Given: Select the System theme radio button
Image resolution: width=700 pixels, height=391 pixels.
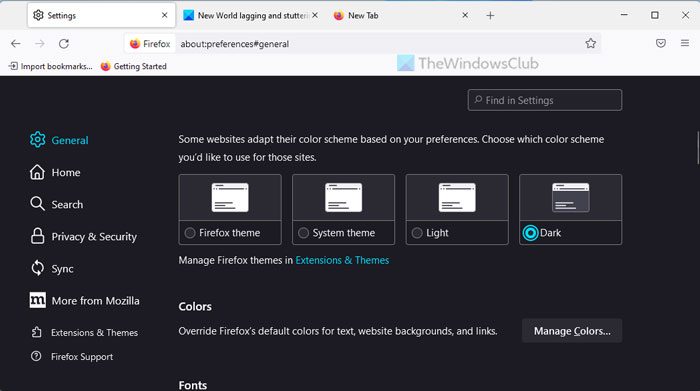Looking at the screenshot, I should 303,233.
